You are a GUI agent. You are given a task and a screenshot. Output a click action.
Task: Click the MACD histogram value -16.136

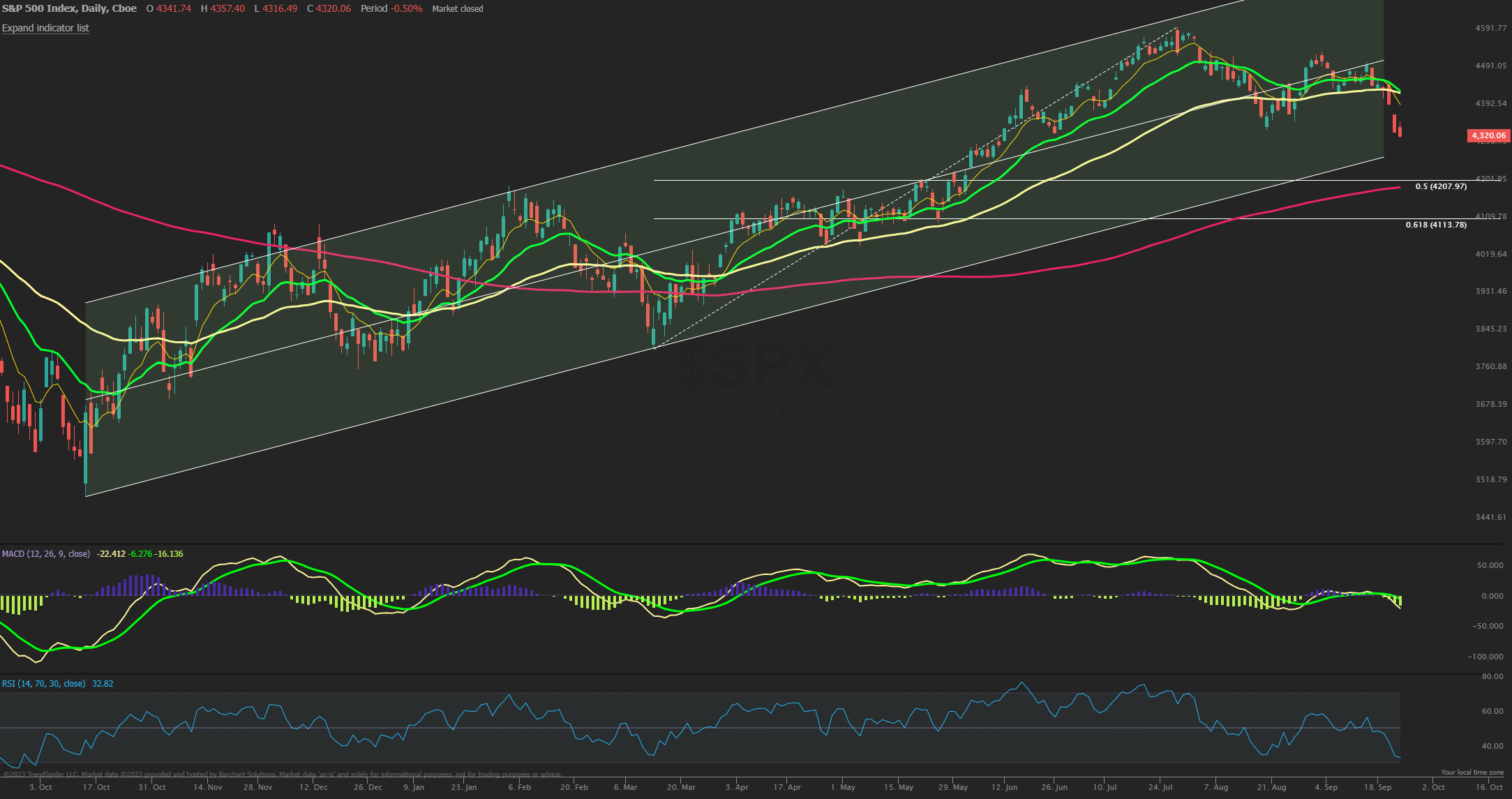[x=169, y=554]
